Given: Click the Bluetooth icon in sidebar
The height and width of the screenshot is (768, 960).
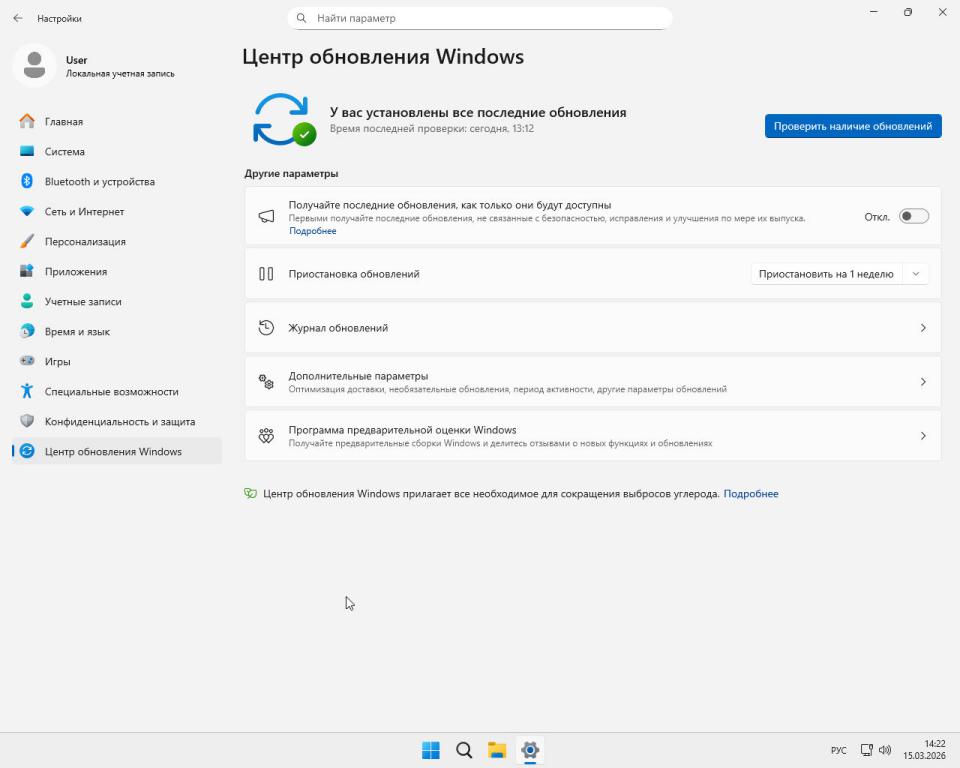Looking at the screenshot, I should pos(27,181).
